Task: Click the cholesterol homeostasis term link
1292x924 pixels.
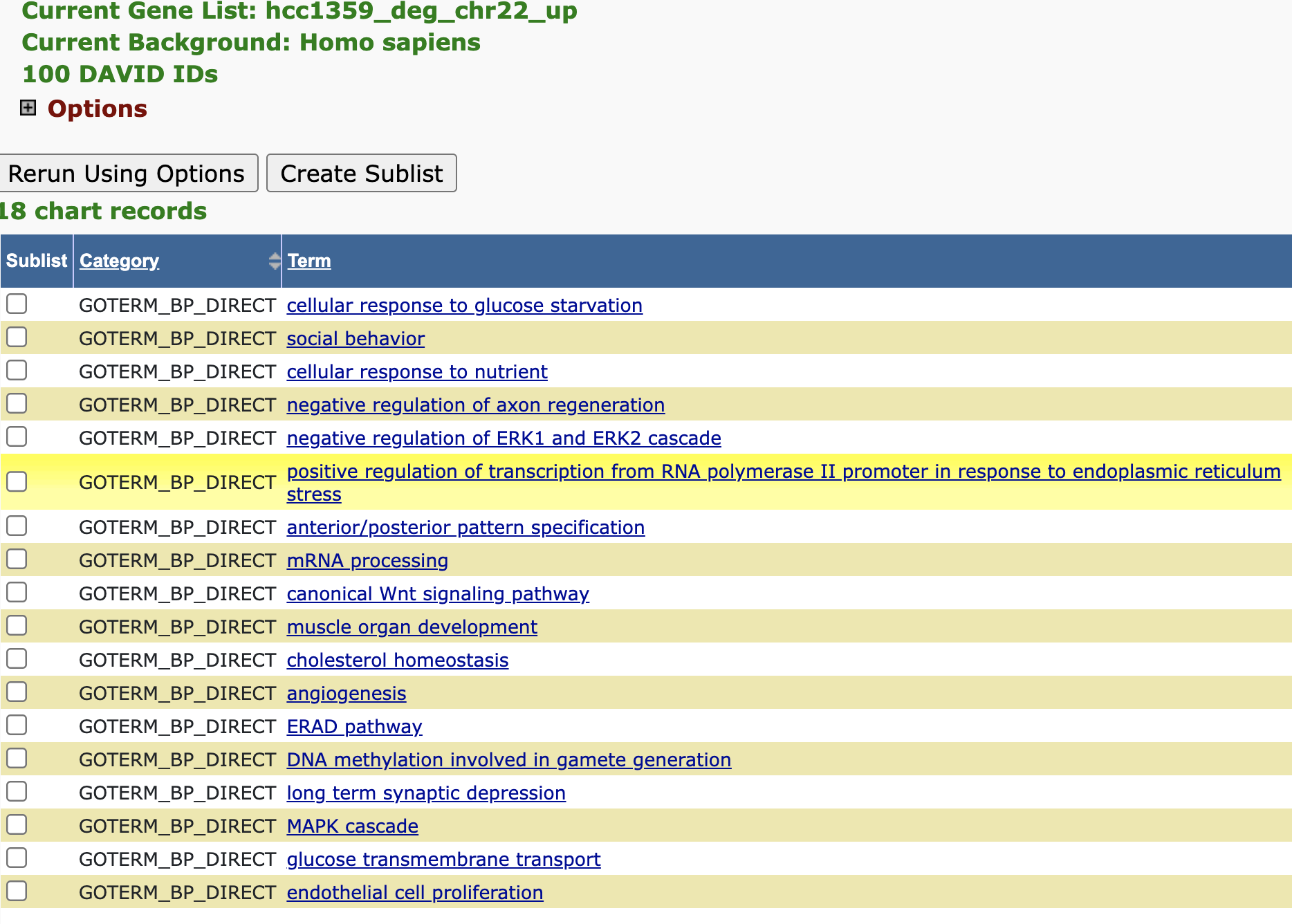Action: tap(398, 660)
